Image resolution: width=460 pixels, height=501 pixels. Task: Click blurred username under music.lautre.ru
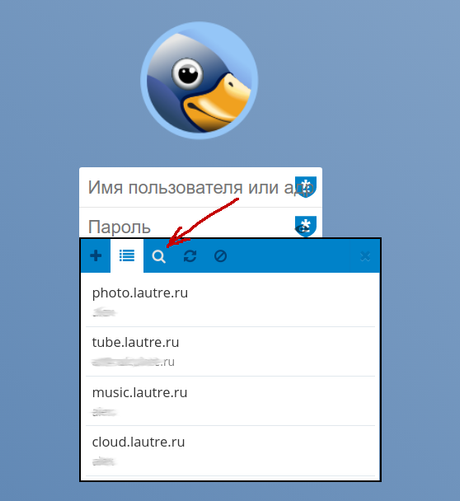(104, 412)
